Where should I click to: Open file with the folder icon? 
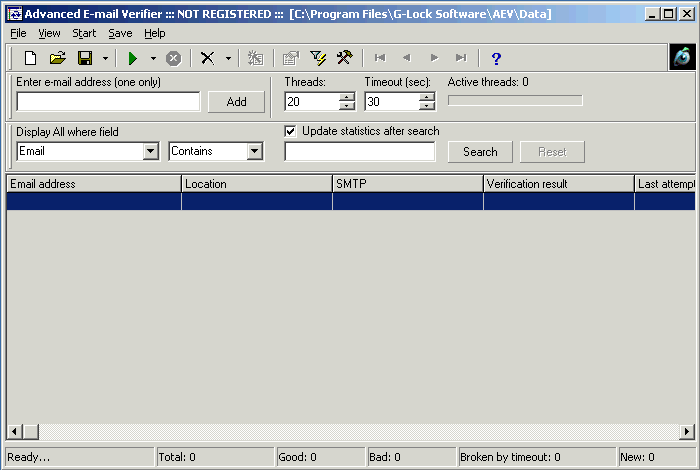pos(58,58)
